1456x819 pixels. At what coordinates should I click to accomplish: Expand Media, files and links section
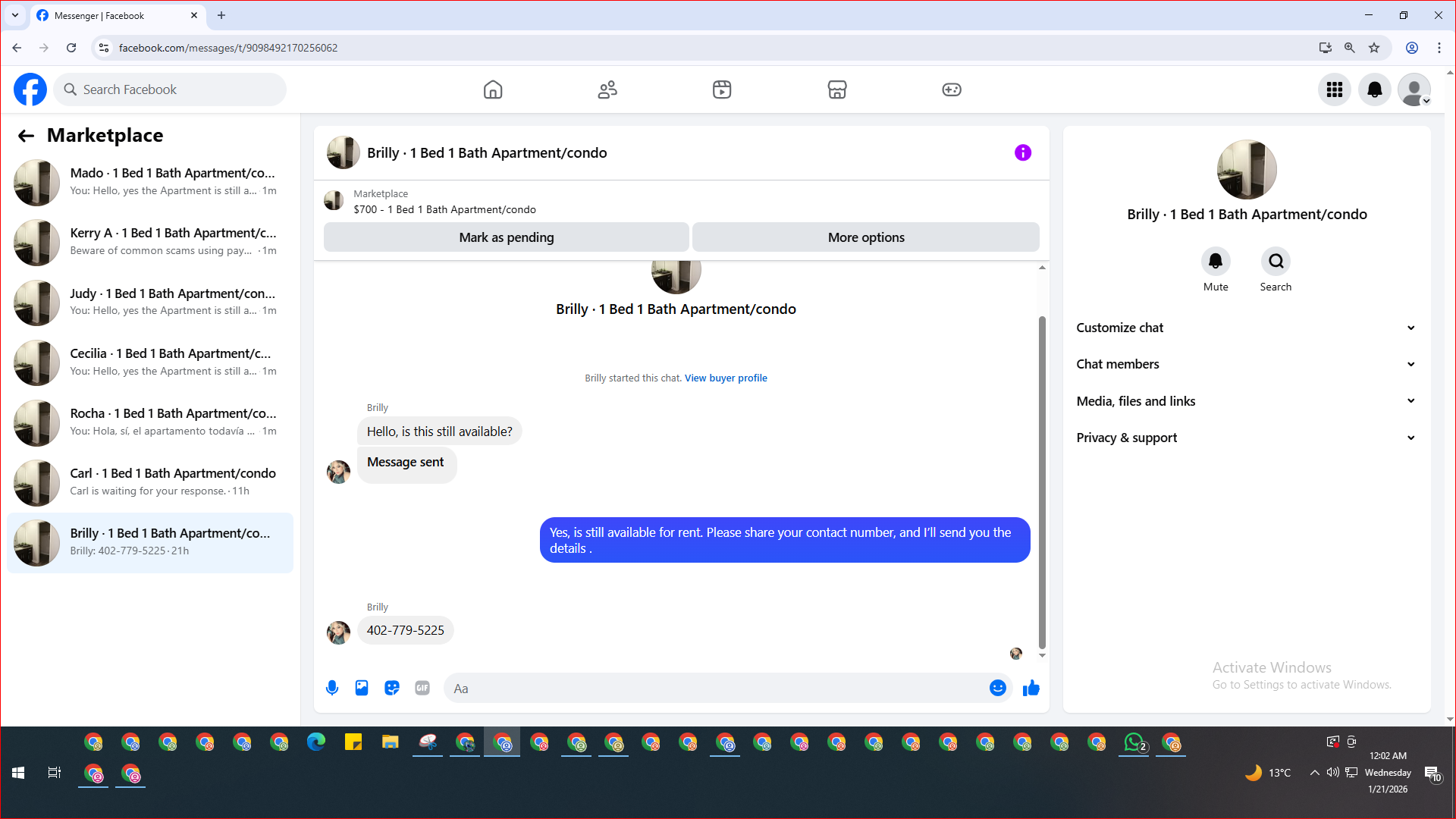(x=1247, y=401)
